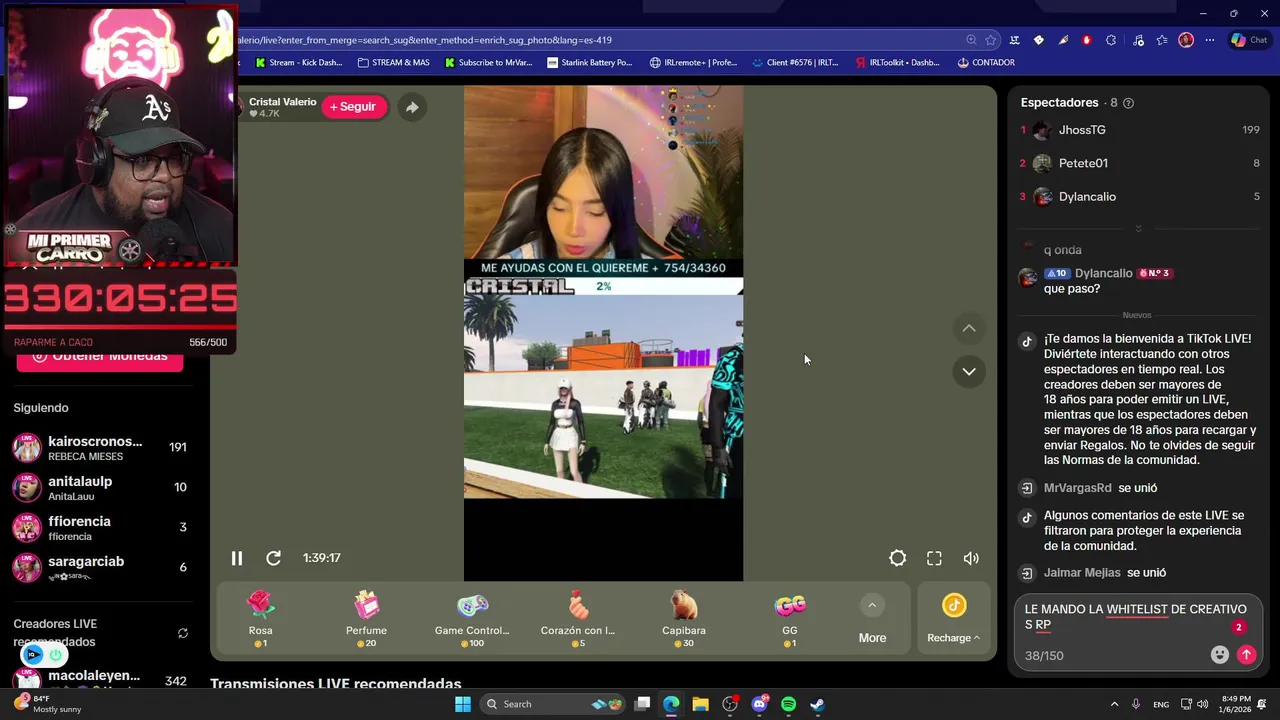This screenshot has width=1280, height=720.
Task: Open the stream settings gear icon
Action: 898,558
